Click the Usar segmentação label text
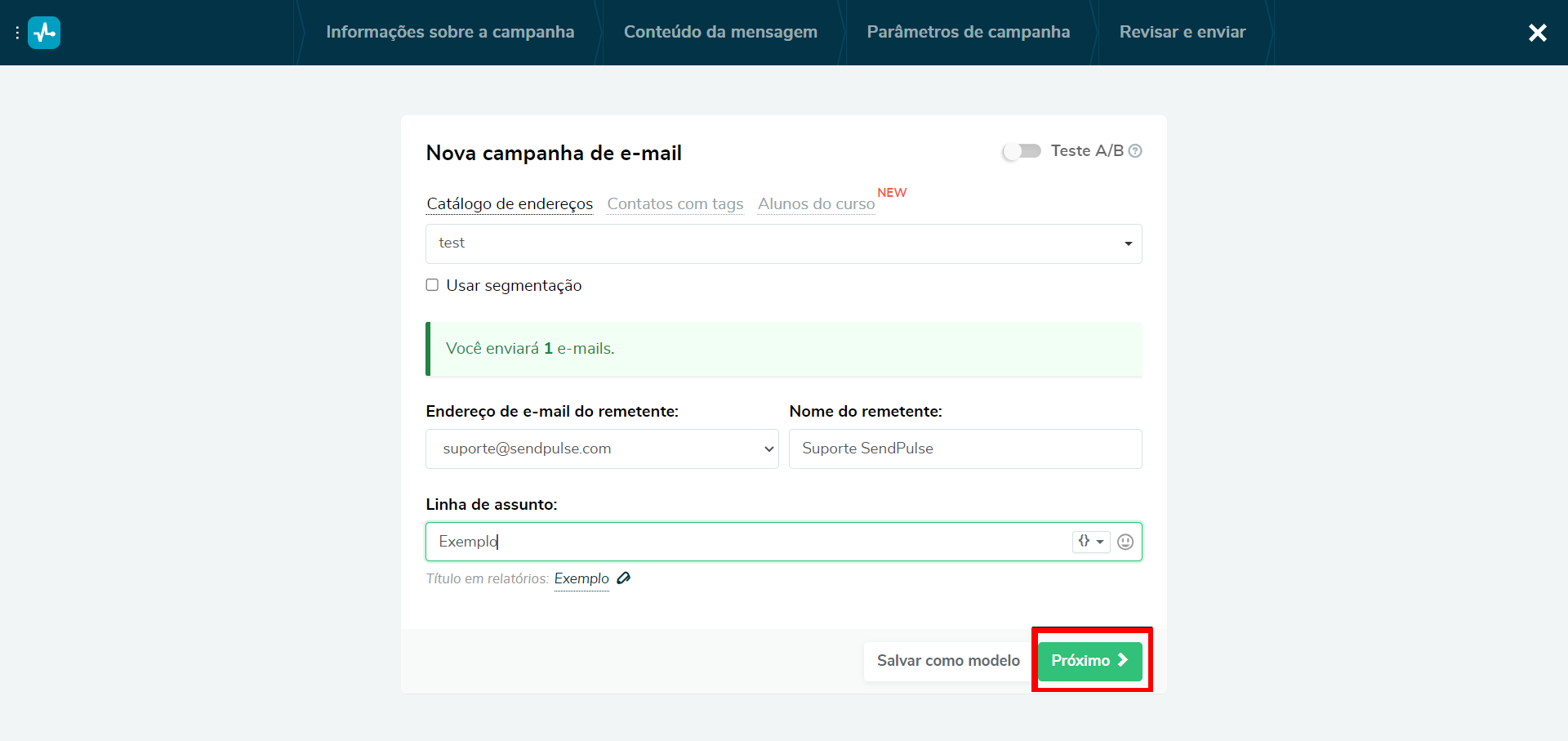Image resolution: width=1568 pixels, height=741 pixels. pos(514,286)
